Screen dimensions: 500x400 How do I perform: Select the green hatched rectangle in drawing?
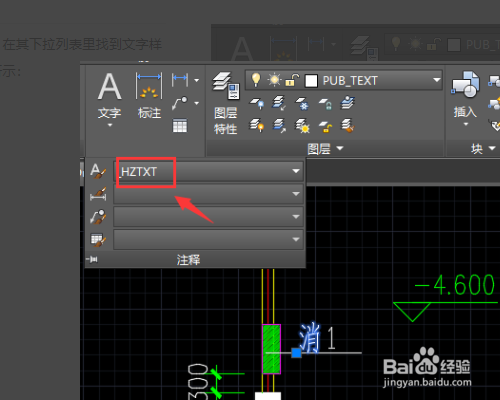(272, 349)
